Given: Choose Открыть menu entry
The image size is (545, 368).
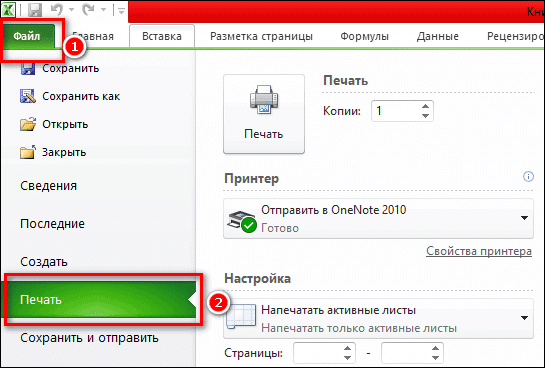Looking at the screenshot, I should [65, 124].
